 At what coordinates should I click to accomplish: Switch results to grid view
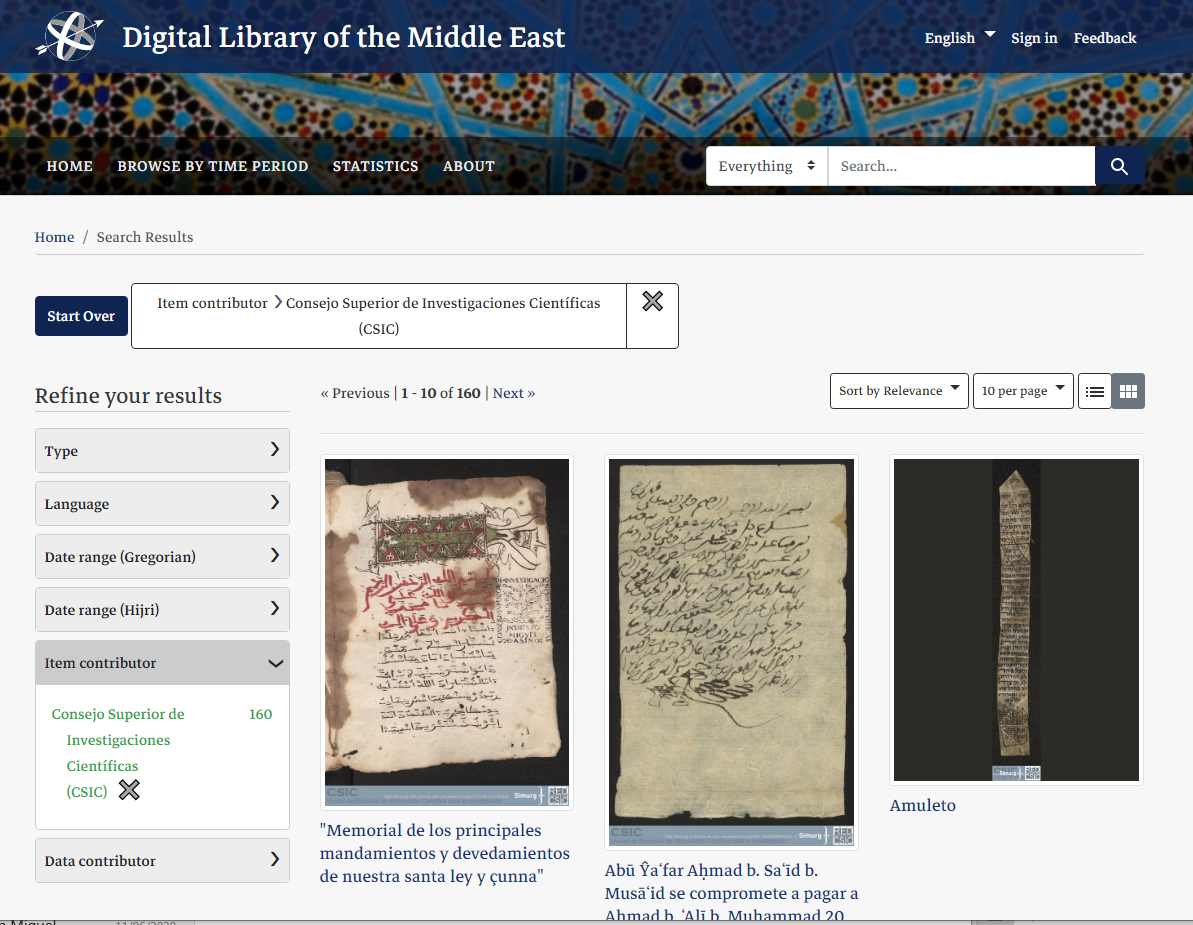[x=1128, y=391]
